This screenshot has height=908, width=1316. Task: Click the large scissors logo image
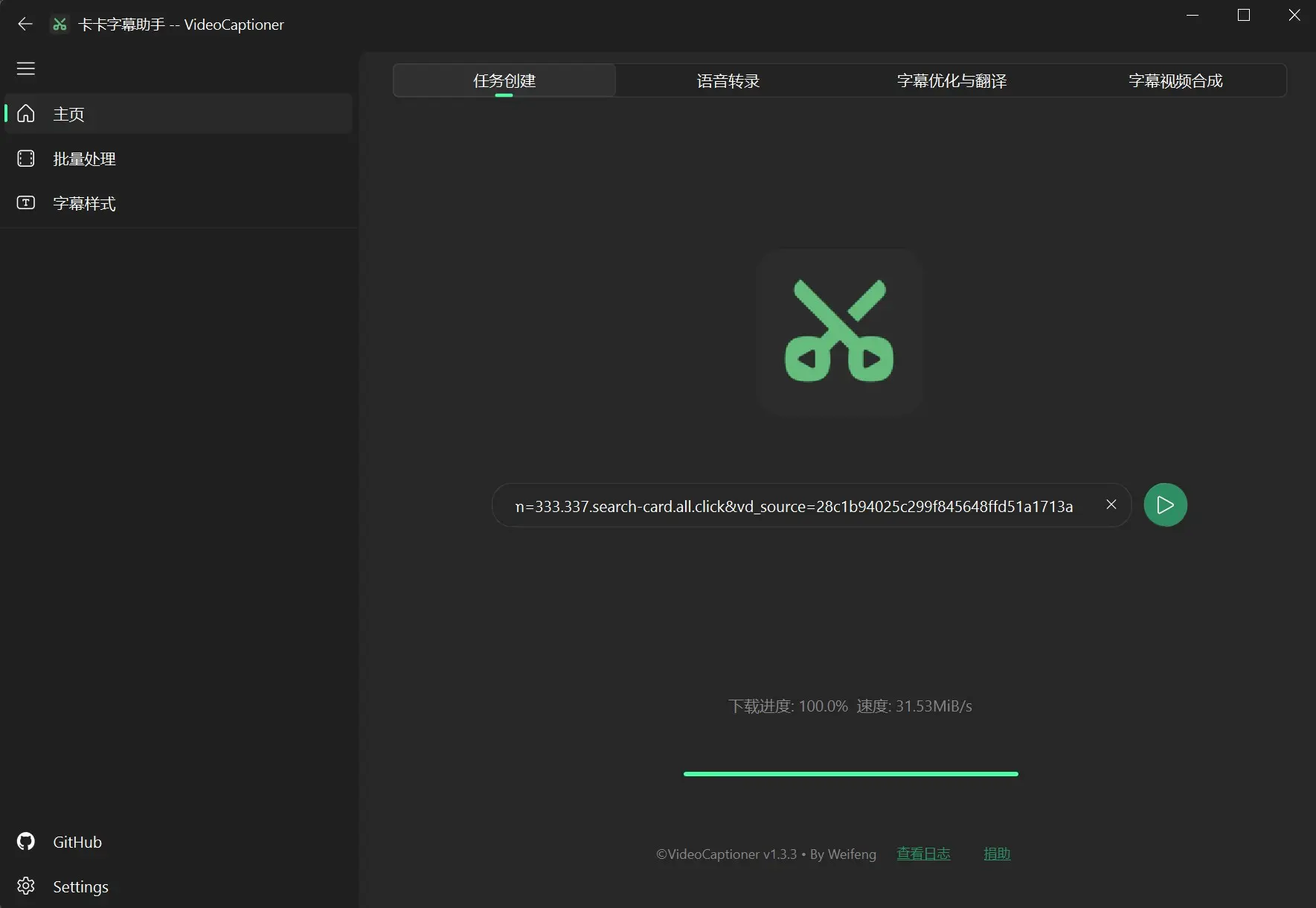839,331
